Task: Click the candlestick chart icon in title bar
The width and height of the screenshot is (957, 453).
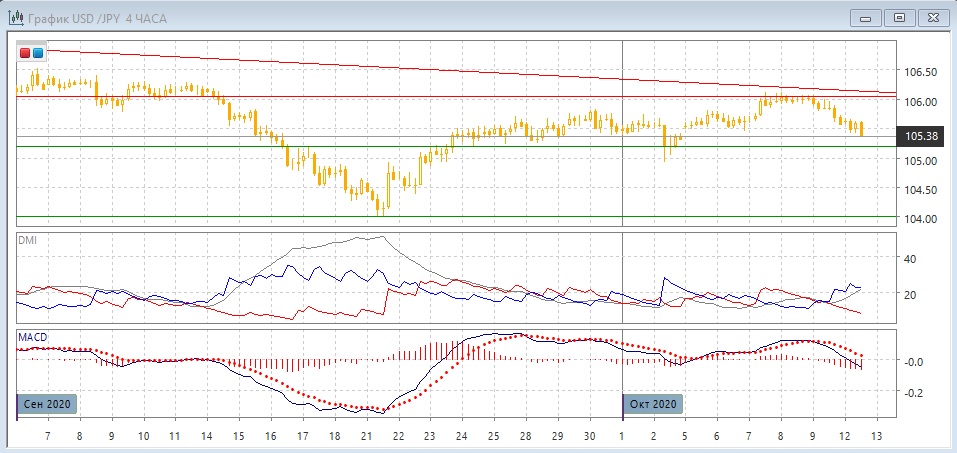Action: [15, 17]
